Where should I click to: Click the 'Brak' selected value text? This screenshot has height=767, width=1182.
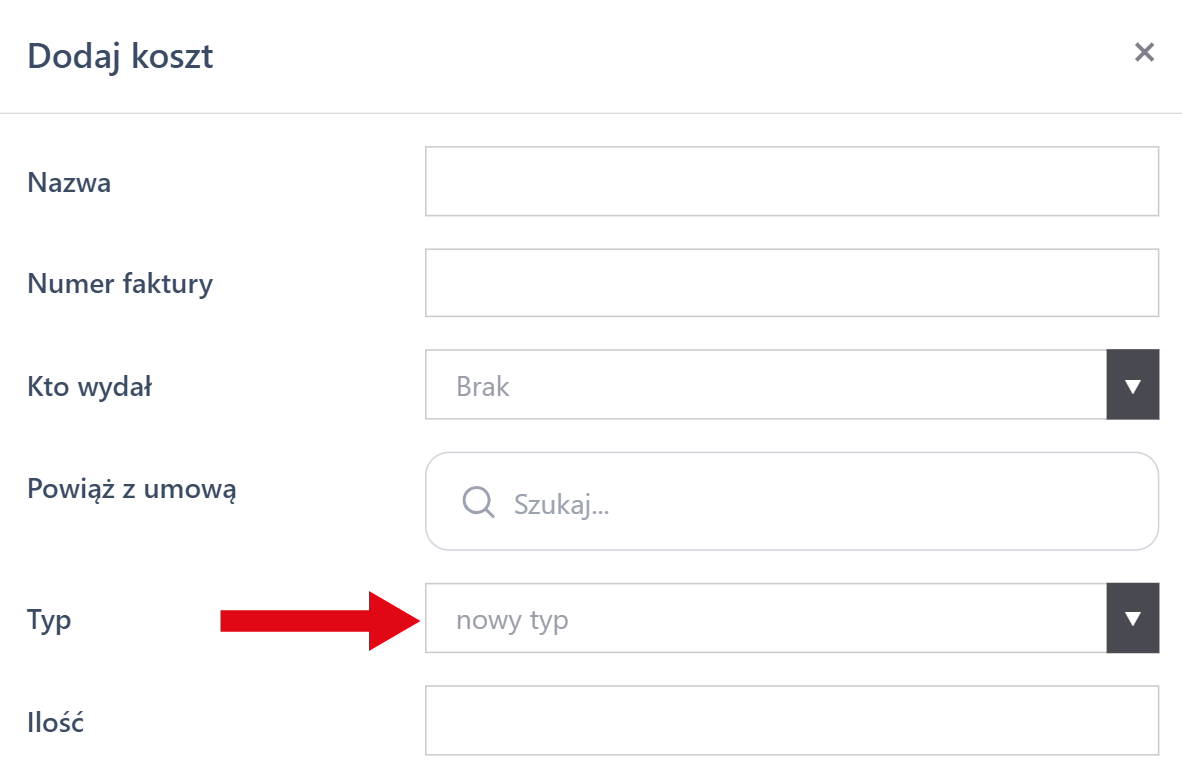(483, 386)
